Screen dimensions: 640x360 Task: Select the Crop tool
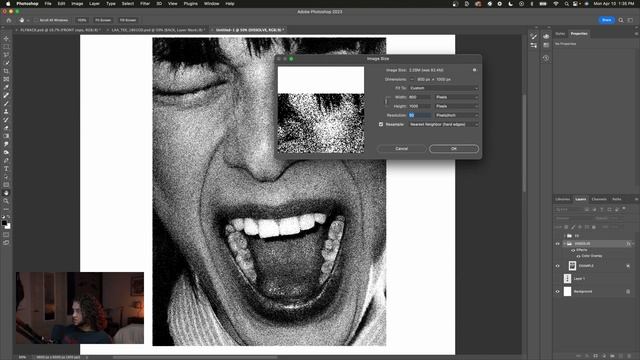6,71
